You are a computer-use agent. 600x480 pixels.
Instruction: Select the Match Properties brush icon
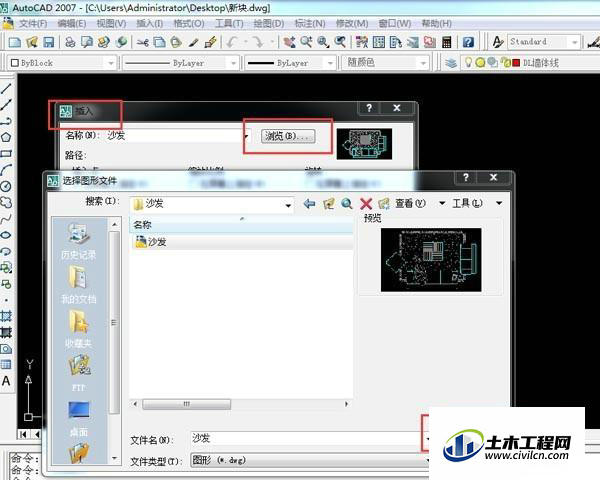pyautogui.click(x=194, y=42)
